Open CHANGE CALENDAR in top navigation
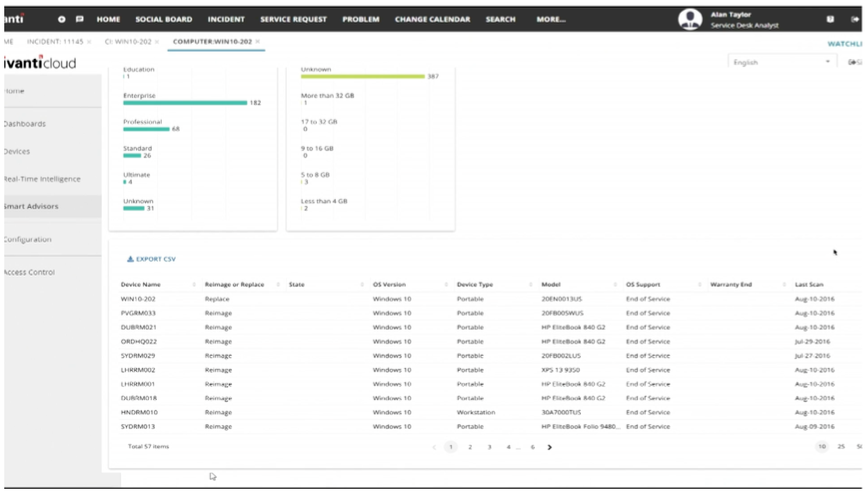This screenshot has height=499, width=867. [x=432, y=19]
